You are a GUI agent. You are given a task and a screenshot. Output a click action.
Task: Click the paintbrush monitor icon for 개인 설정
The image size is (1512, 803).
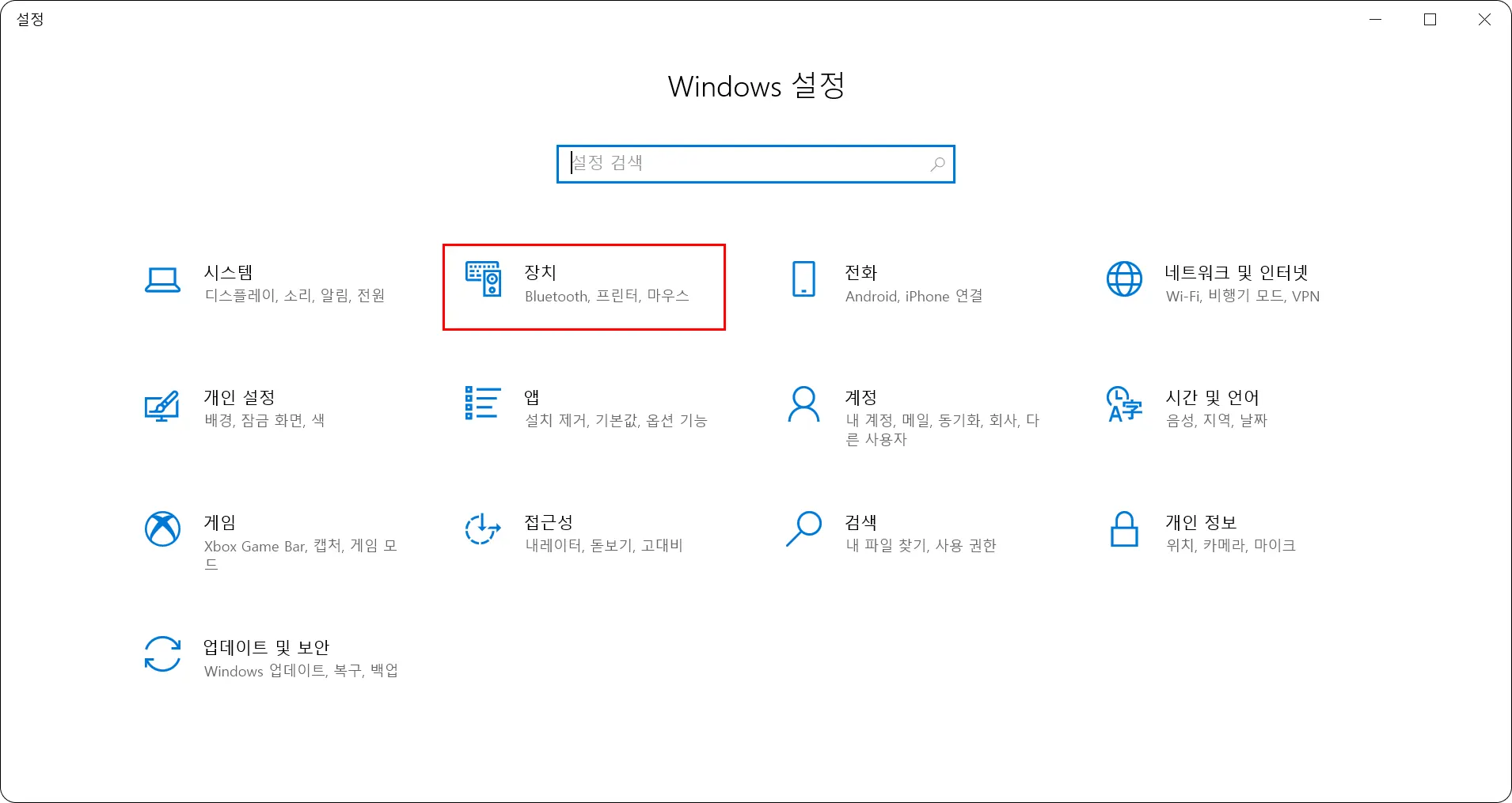click(162, 406)
